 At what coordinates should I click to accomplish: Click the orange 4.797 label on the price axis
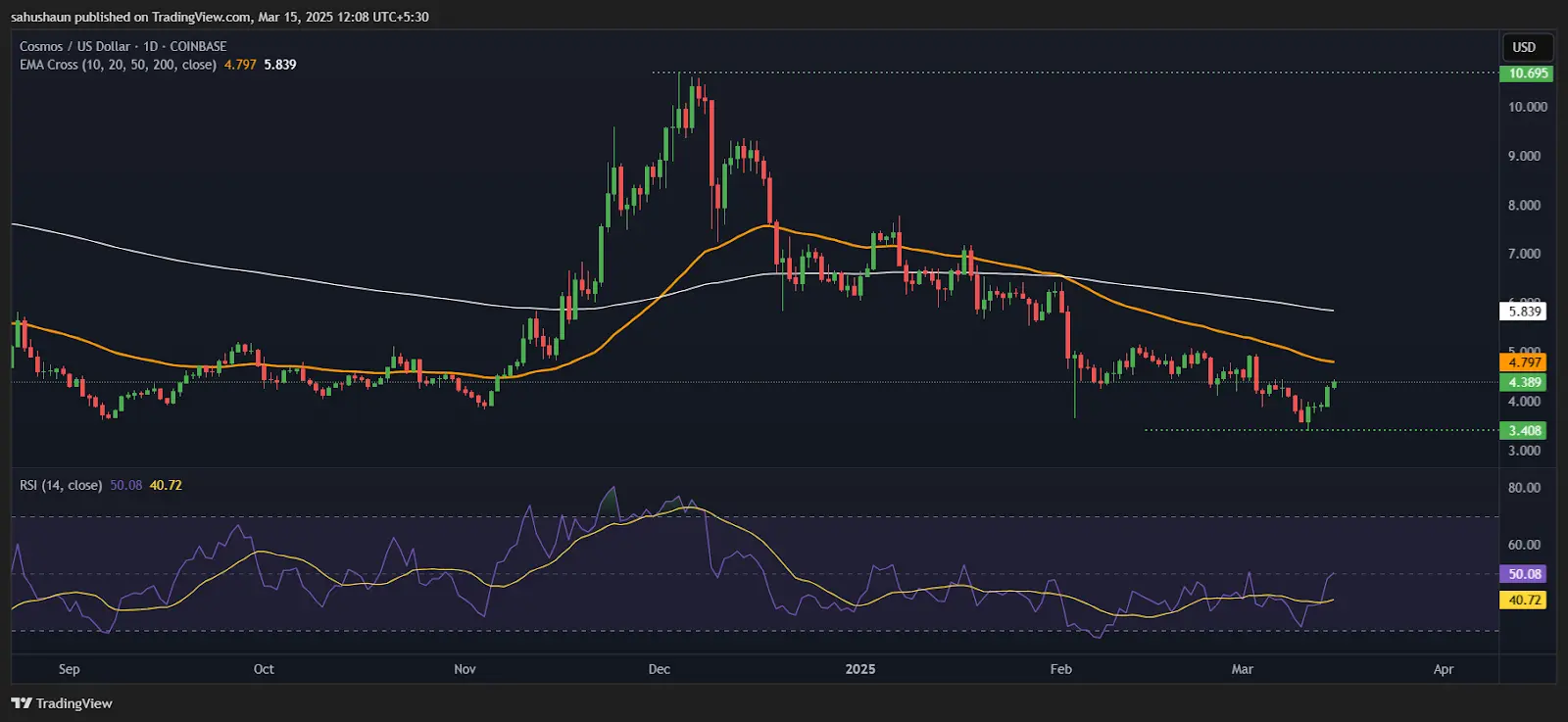point(1524,362)
